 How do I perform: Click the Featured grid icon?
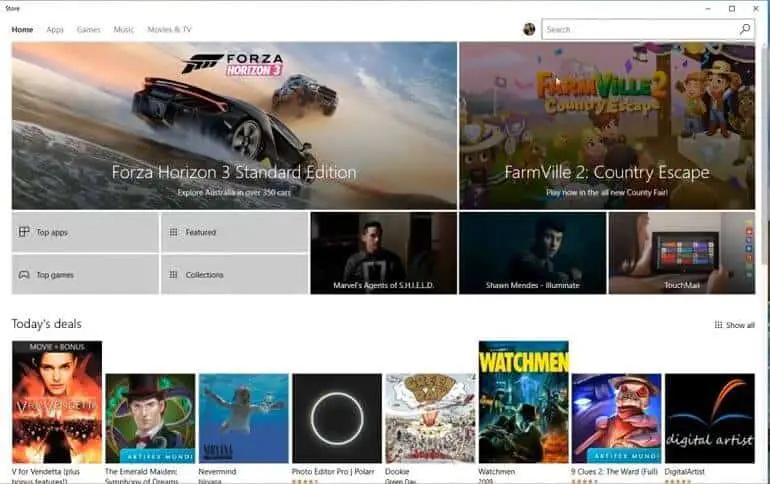[x=173, y=232]
